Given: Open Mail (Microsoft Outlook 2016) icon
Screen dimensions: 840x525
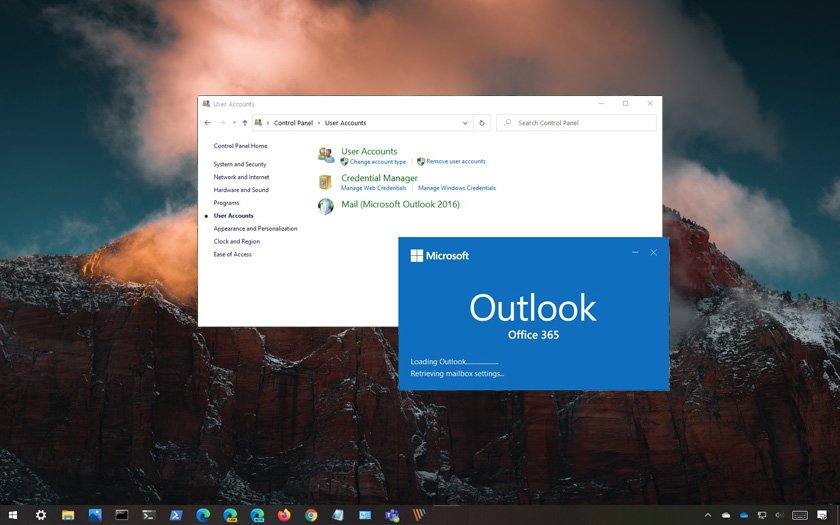Looking at the screenshot, I should pyautogui.click(x=326, y=206).
